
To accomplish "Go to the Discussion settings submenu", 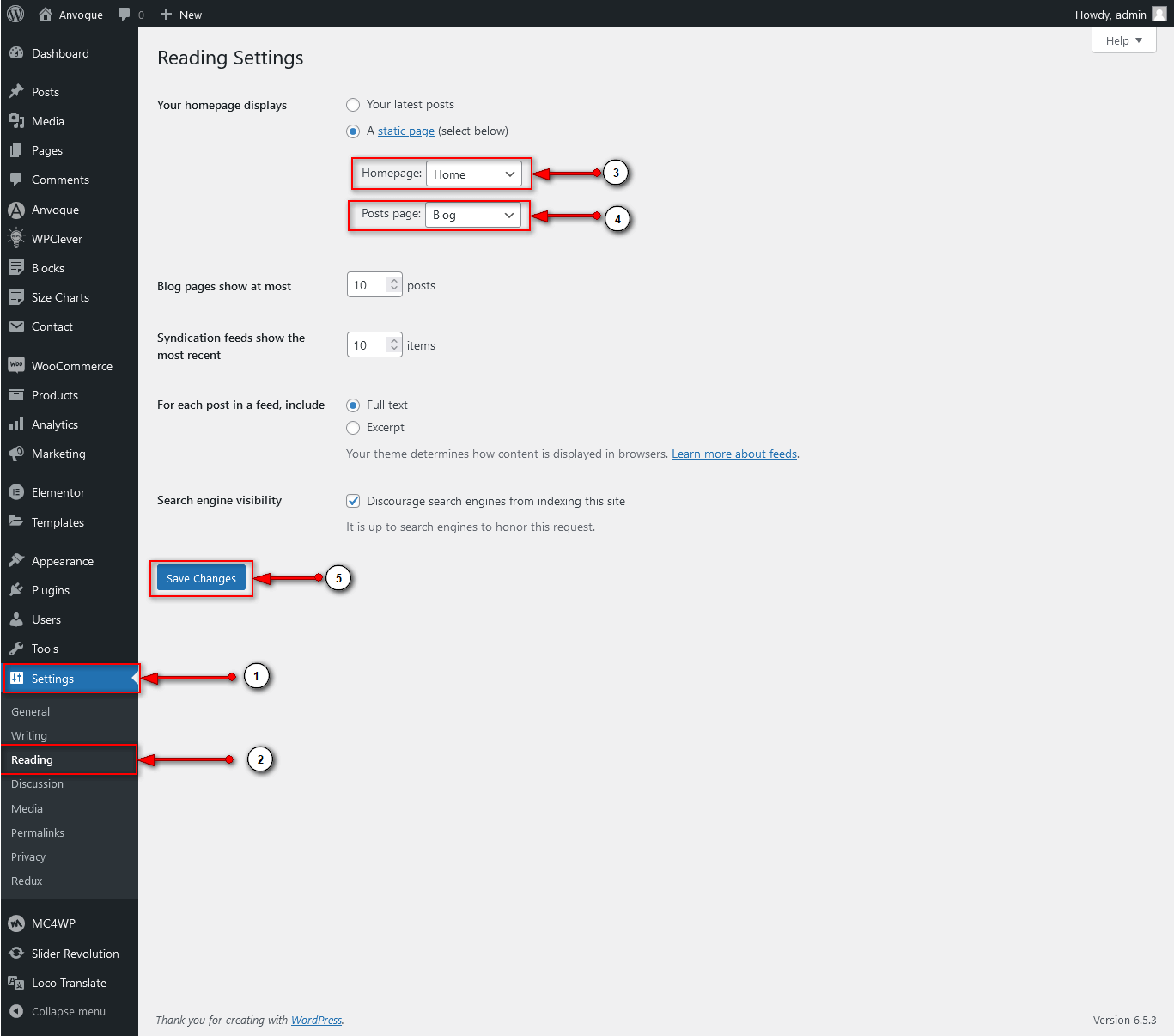I will click(37, 783).
